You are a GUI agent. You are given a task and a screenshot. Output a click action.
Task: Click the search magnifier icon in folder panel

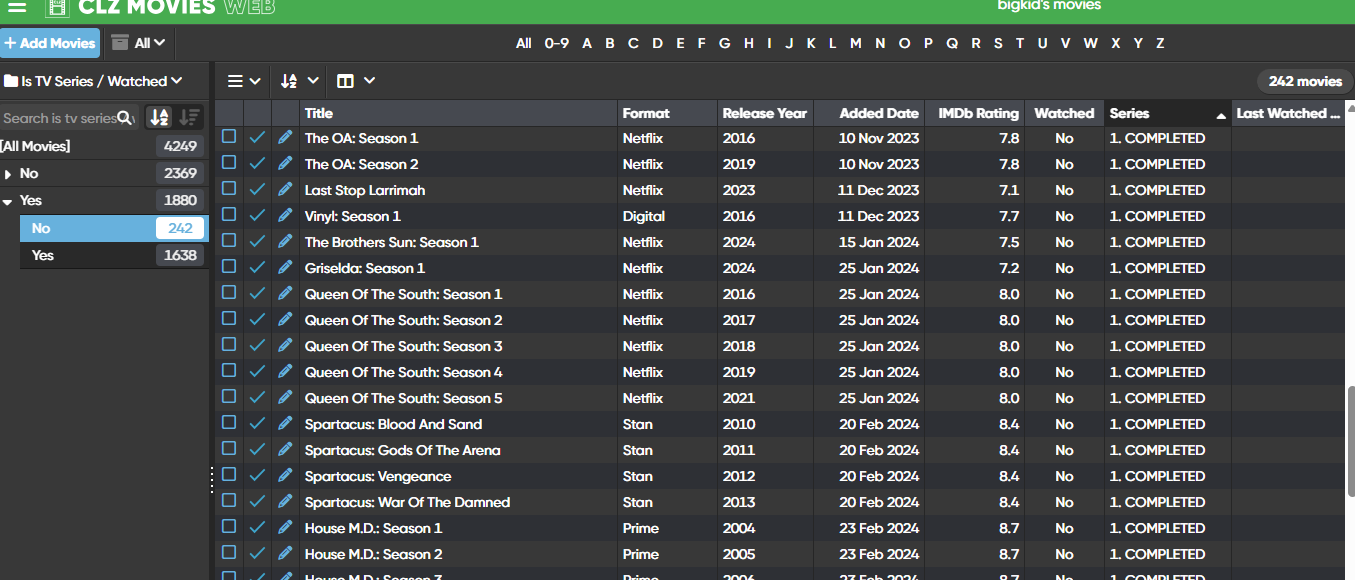tap(125, 118)
